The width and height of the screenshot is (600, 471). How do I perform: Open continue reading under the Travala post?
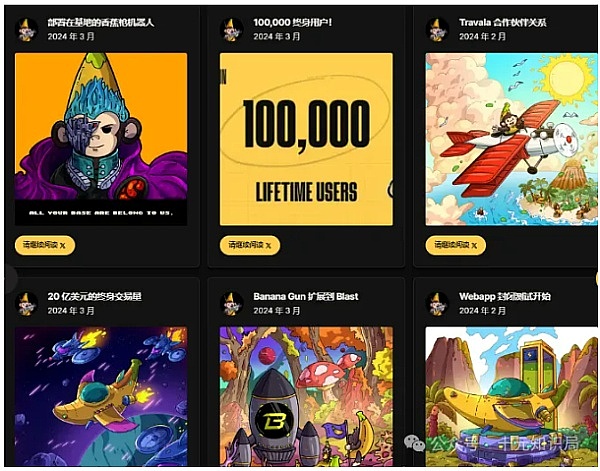coord(456,245)
